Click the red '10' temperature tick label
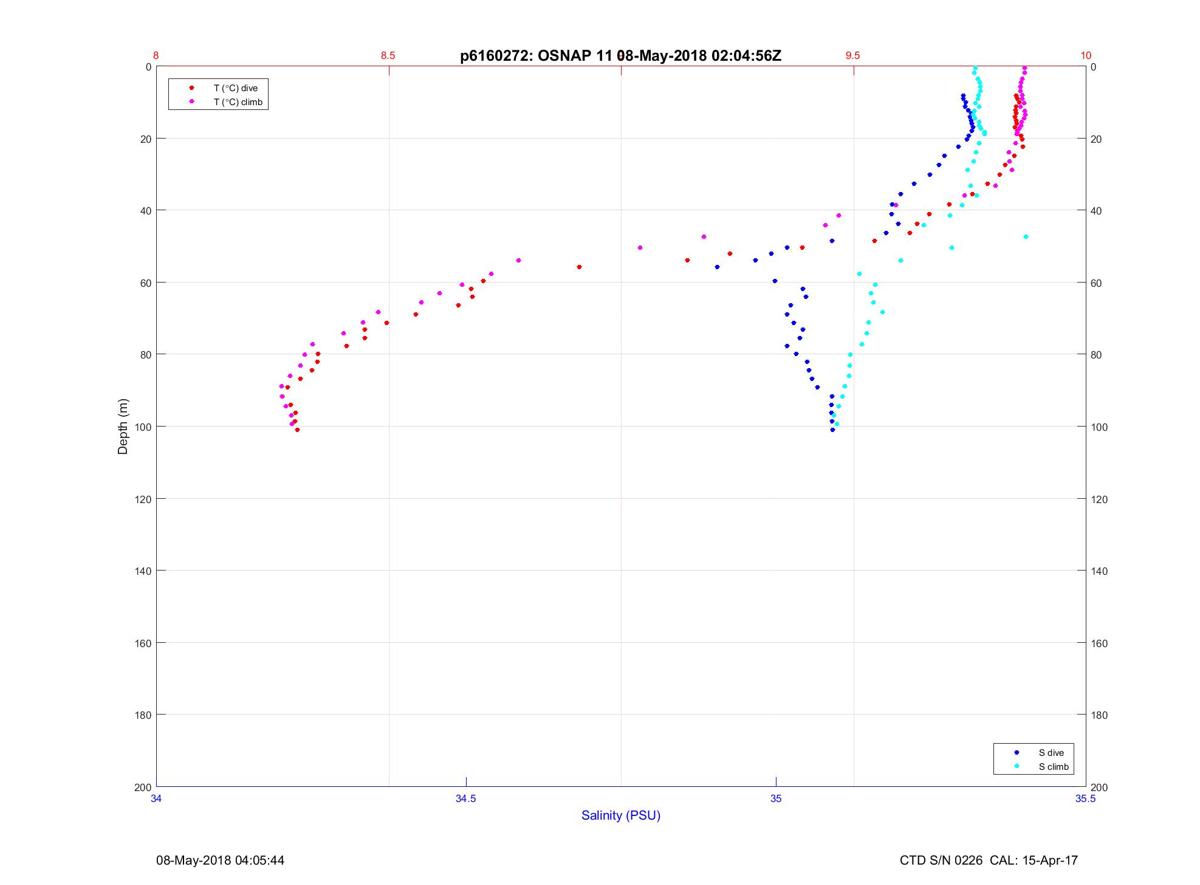 click(x=1085, y=56)
